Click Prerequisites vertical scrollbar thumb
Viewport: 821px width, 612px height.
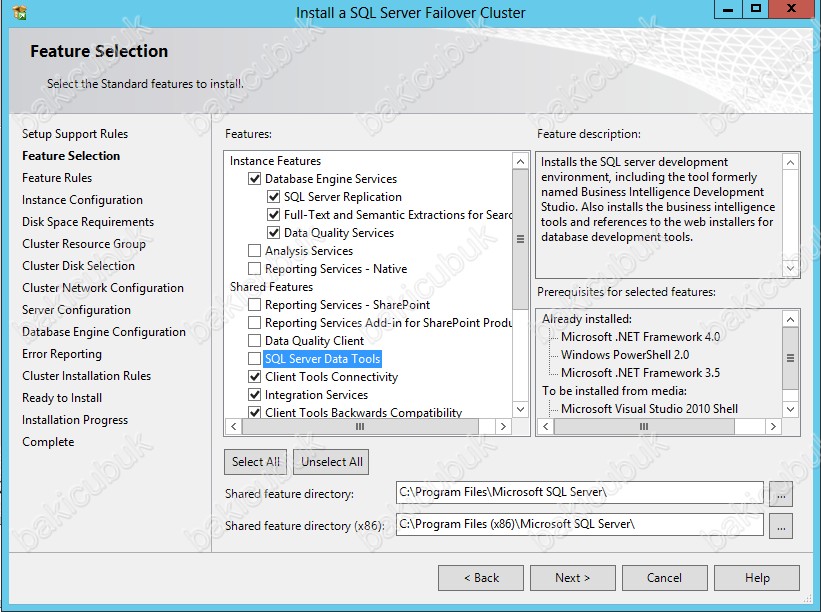[790, 359]
